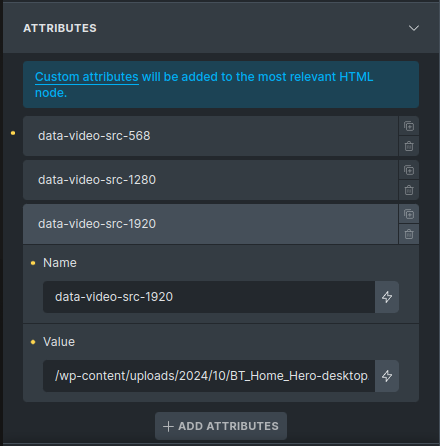The height and width of the screenshot is (446, 440).
Task: Click yellow modified dot beside Value label
Action: (33, 342)
